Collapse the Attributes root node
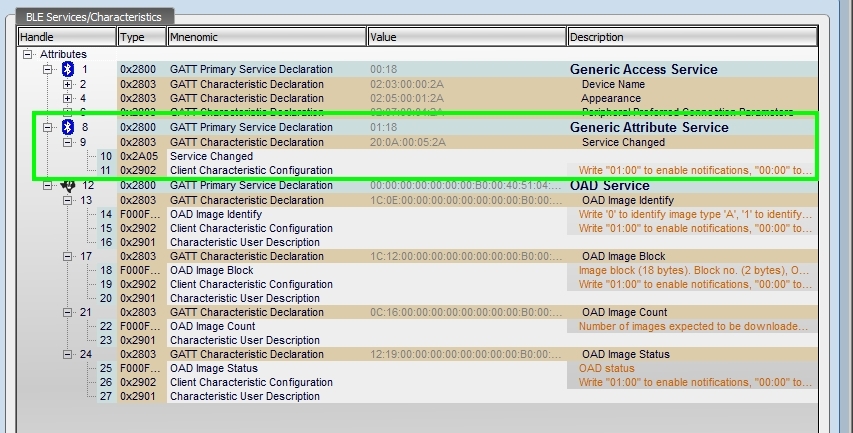The height and width of the screenshot is (433, 853). [27, 54]
